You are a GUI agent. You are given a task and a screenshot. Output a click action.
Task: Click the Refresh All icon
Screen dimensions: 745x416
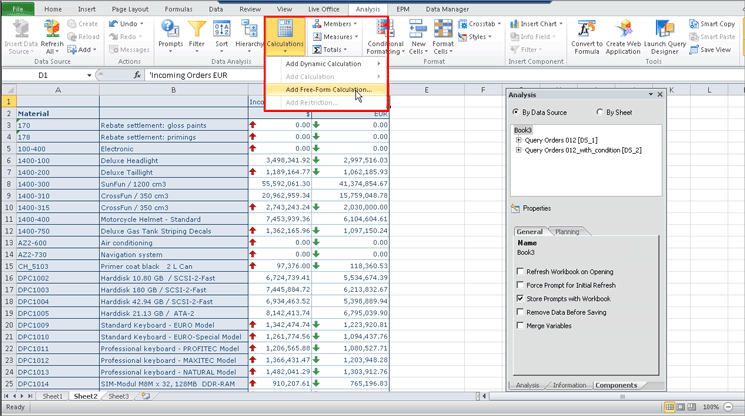pyautogui.click(x=52, y=29)
